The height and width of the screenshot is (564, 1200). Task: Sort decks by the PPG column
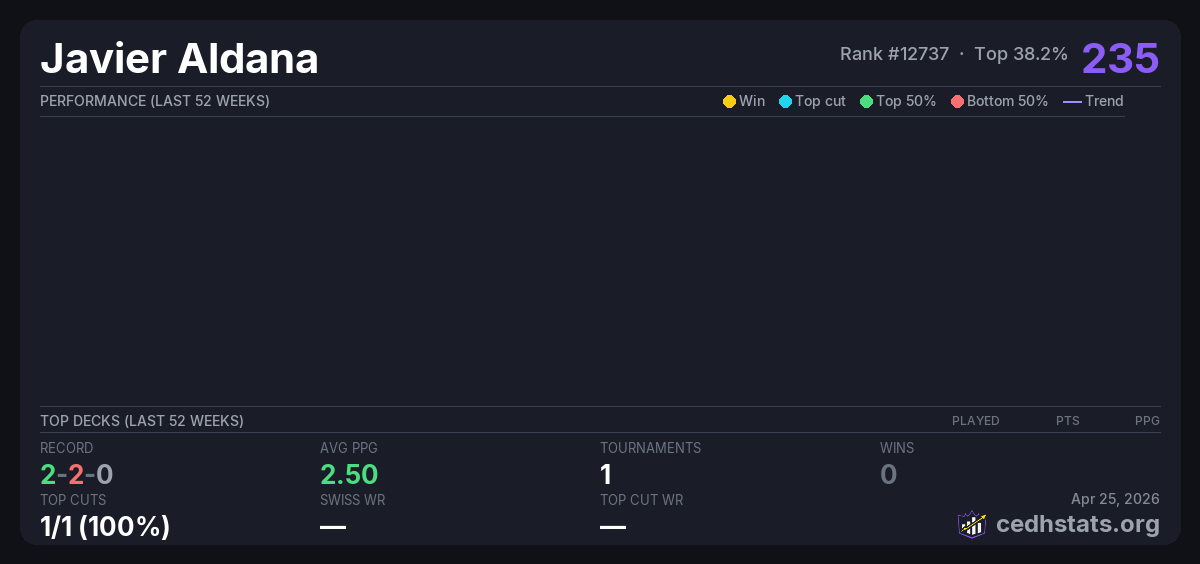coord(1147,421)
